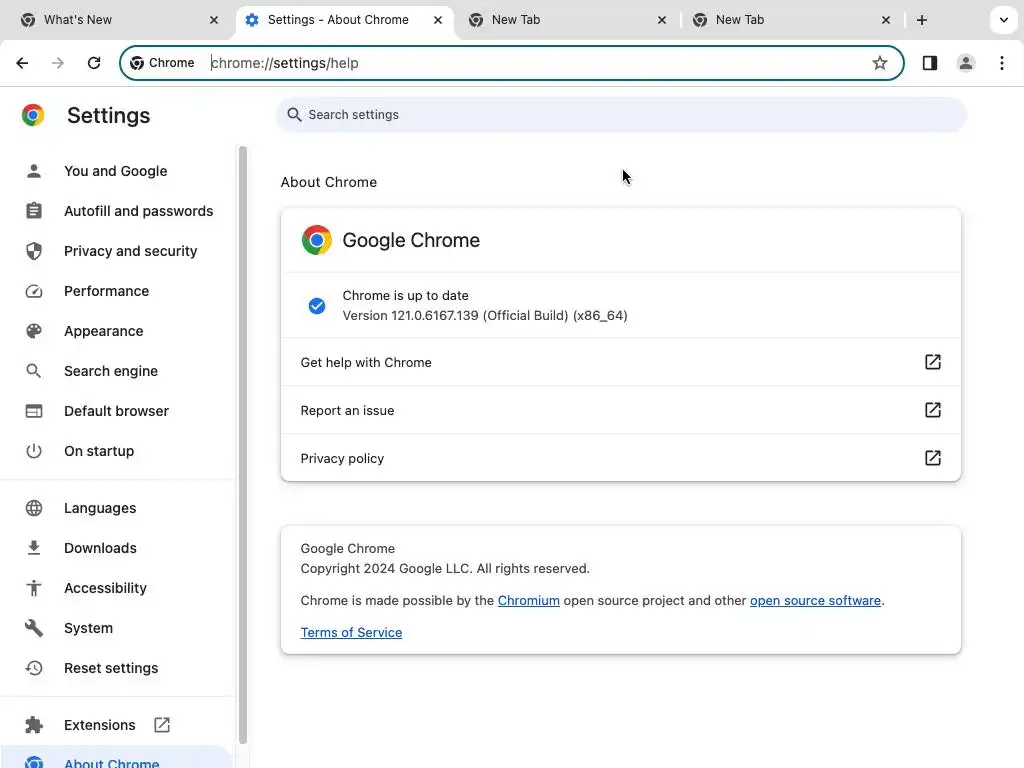The image size is (1024, 768).
Task: Go back using the back arrow
Action: (x=22, y=63)
